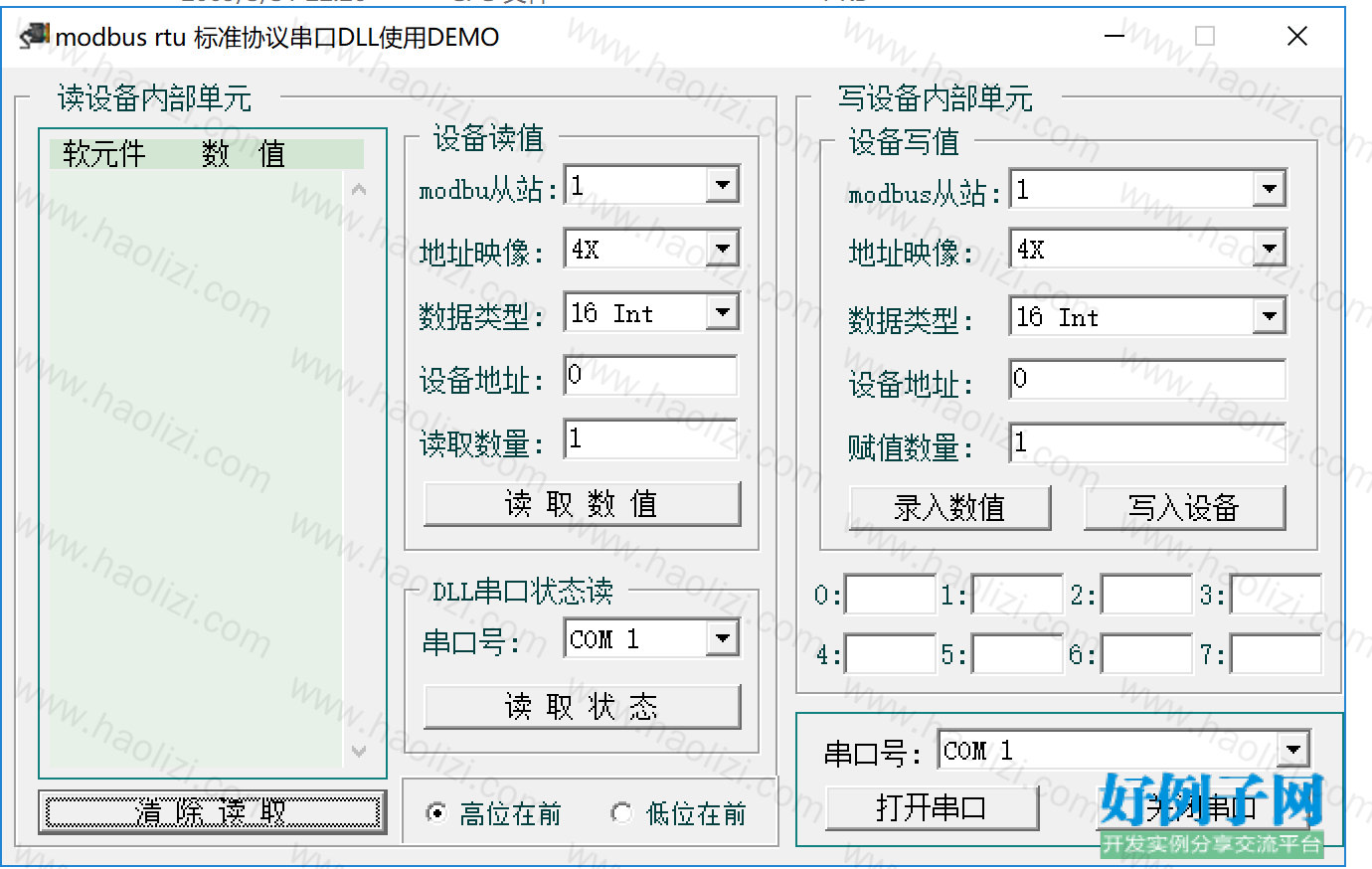Click the list scrollbar down arrow
Image resolution: width=1372 pixels, height=869 pixels.
(x=359, y=752)
